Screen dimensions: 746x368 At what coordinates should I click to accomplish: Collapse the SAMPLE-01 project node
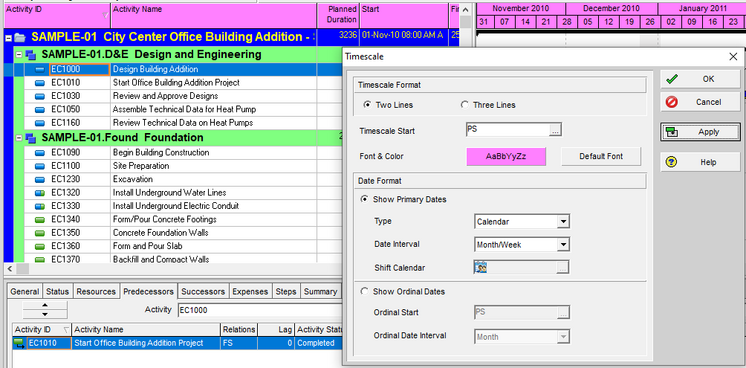click(x=8, y=38)
